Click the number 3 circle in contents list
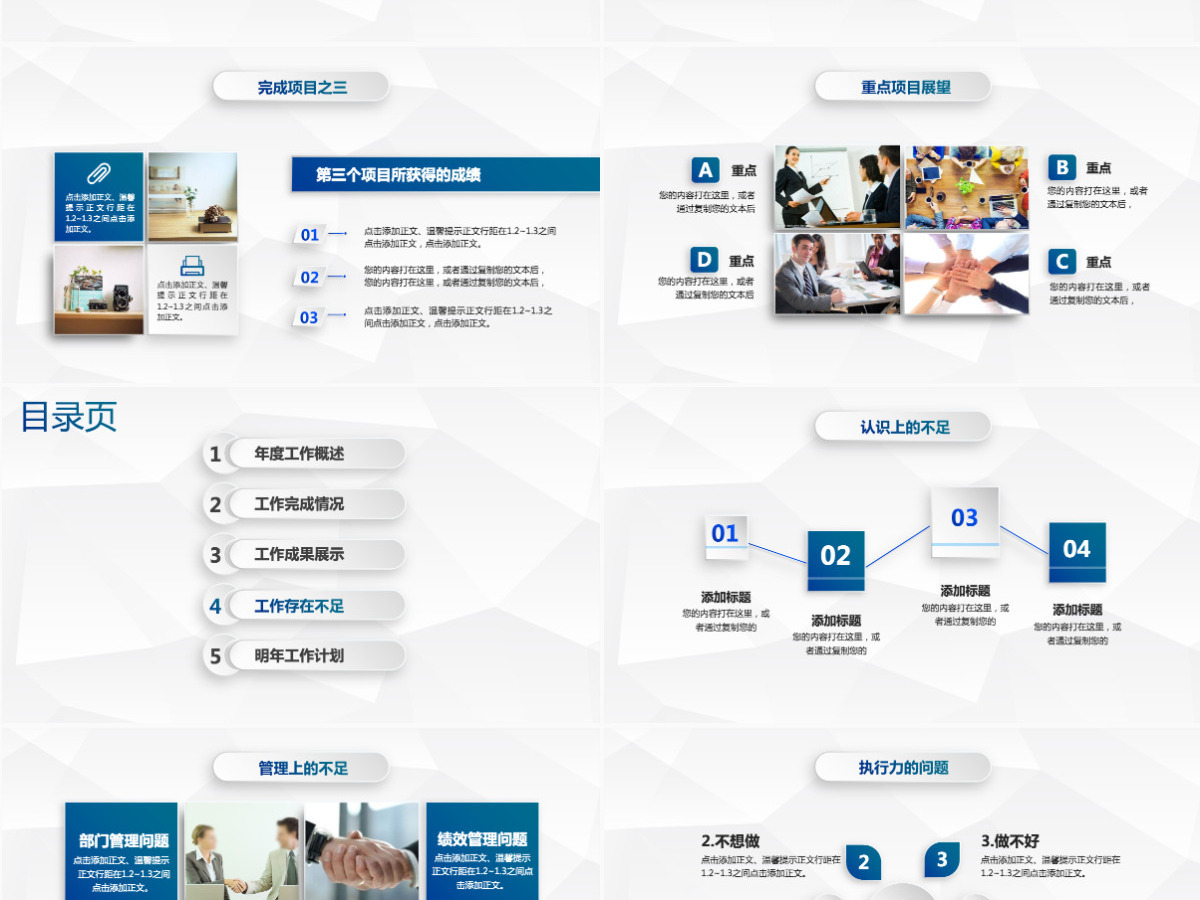This screenshot has width=1200, height=900. tap(215, 555)
